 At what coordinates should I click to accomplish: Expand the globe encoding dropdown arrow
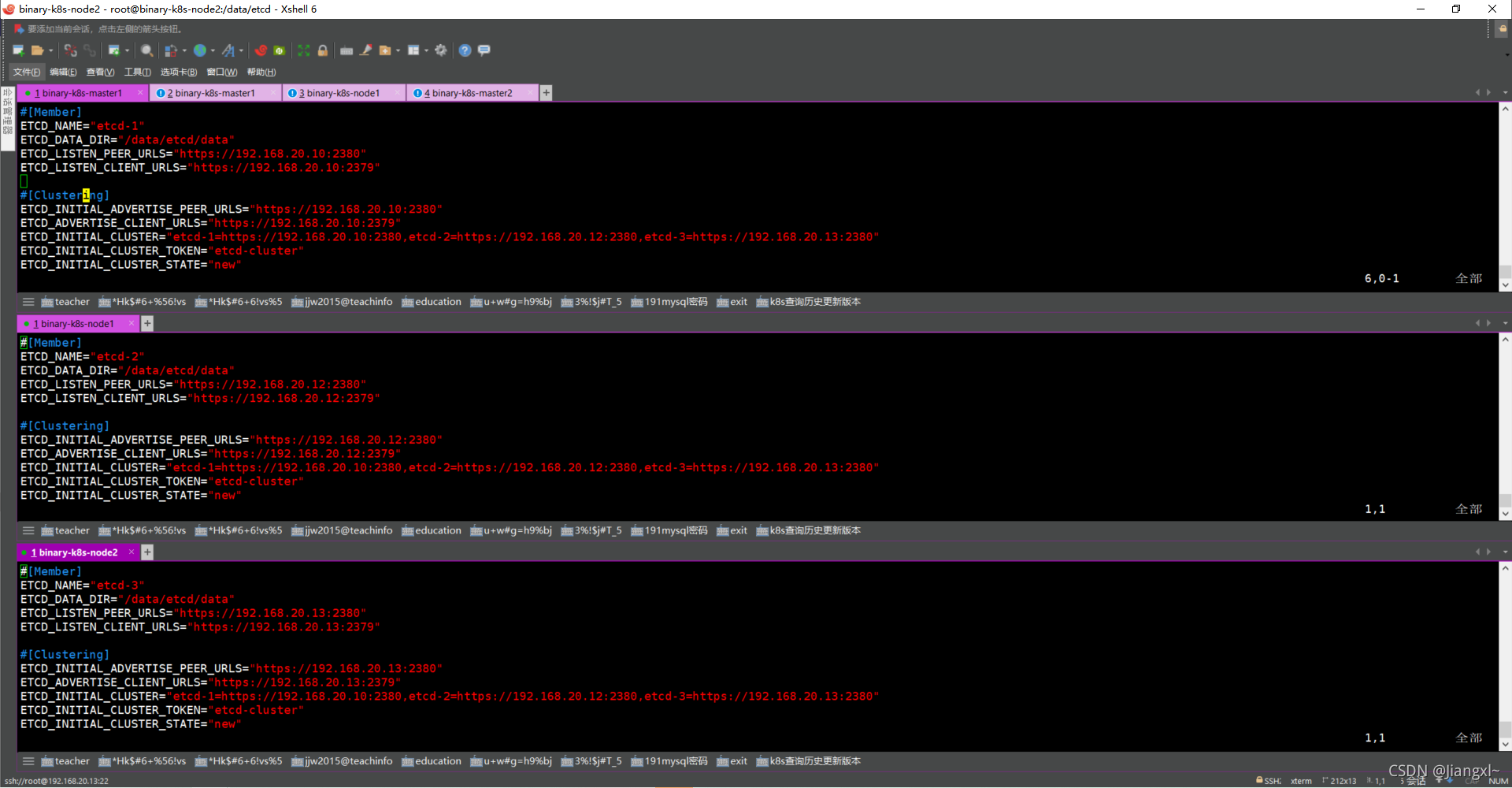tap(213, 50)
